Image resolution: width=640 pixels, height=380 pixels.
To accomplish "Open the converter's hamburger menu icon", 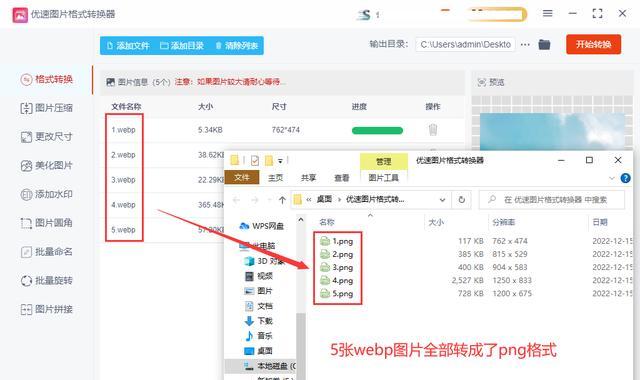I will 547,13.
